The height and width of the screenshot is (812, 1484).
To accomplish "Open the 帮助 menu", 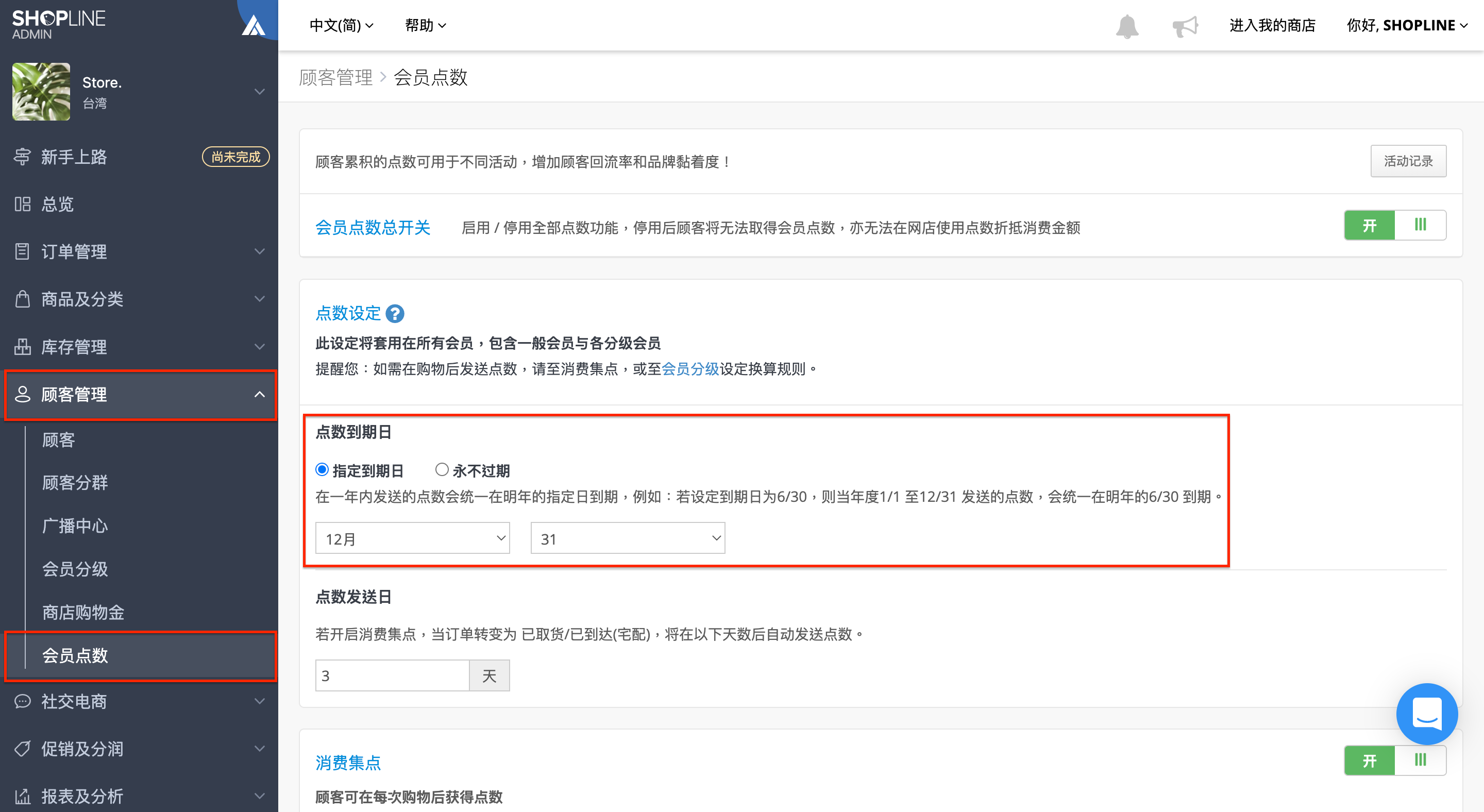I will [x=425, y=25].
